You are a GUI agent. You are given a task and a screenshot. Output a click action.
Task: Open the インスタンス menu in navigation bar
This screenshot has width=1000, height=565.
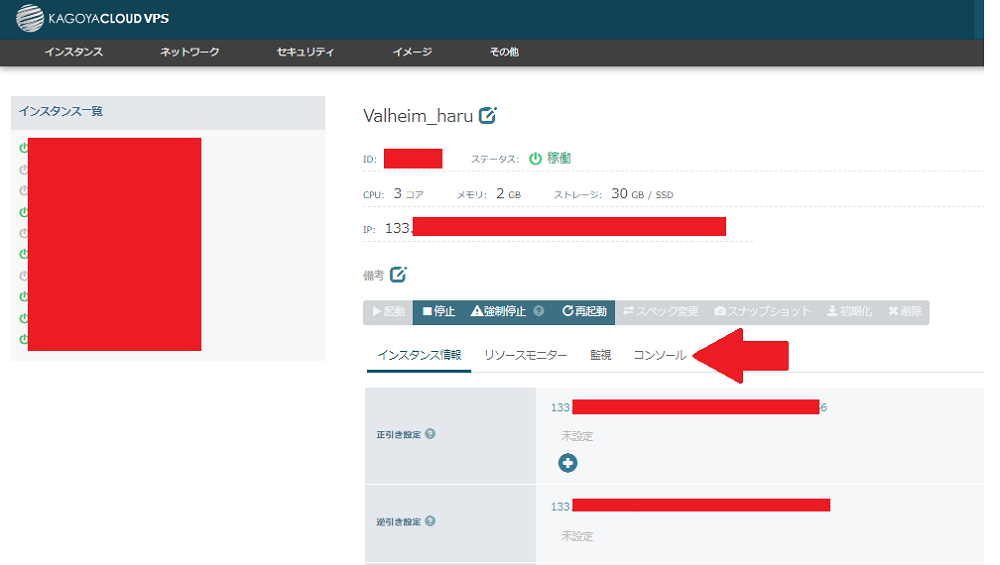pos(73,52)
